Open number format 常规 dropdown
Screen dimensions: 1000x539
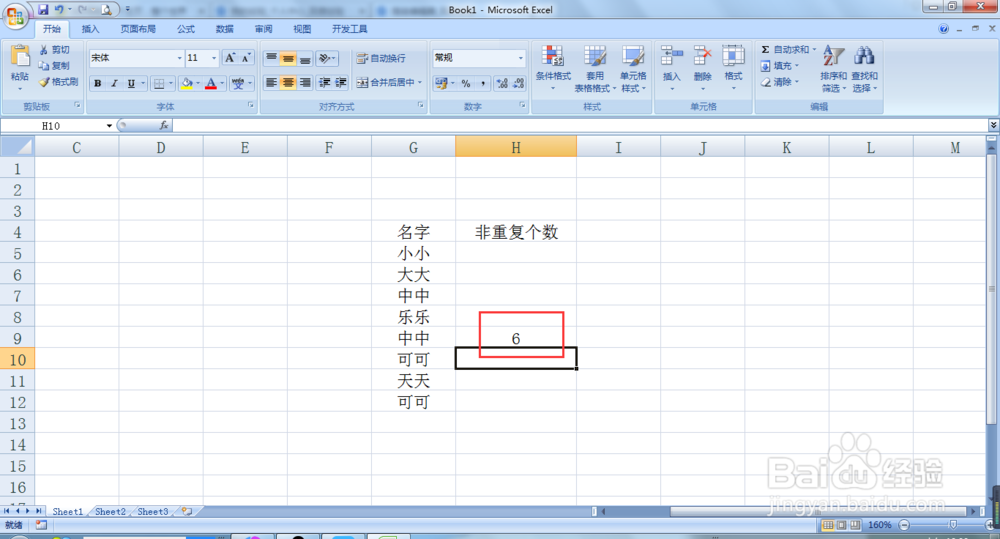click(x=520, y=58)
